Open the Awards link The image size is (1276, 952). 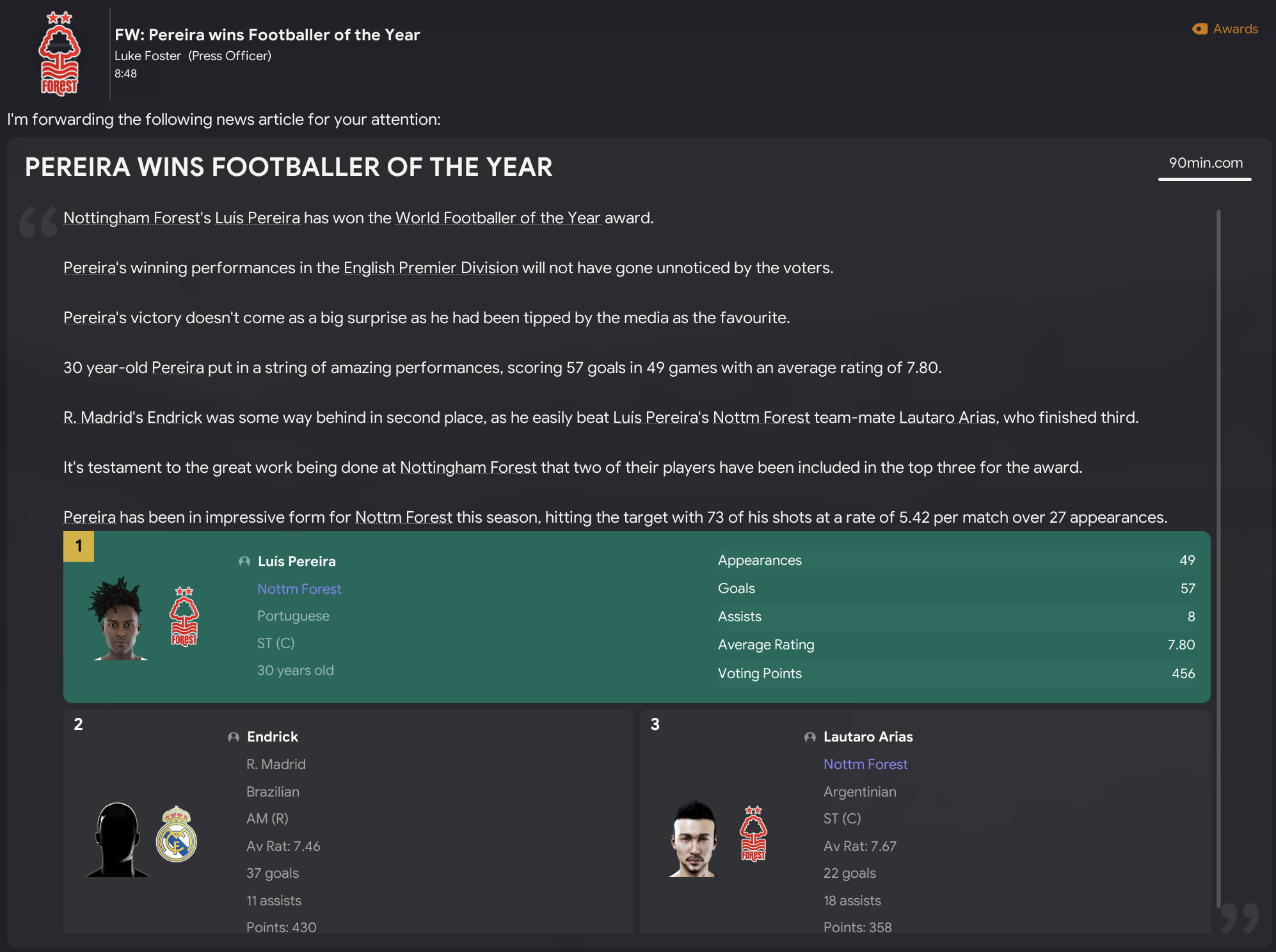[1235, 29]
